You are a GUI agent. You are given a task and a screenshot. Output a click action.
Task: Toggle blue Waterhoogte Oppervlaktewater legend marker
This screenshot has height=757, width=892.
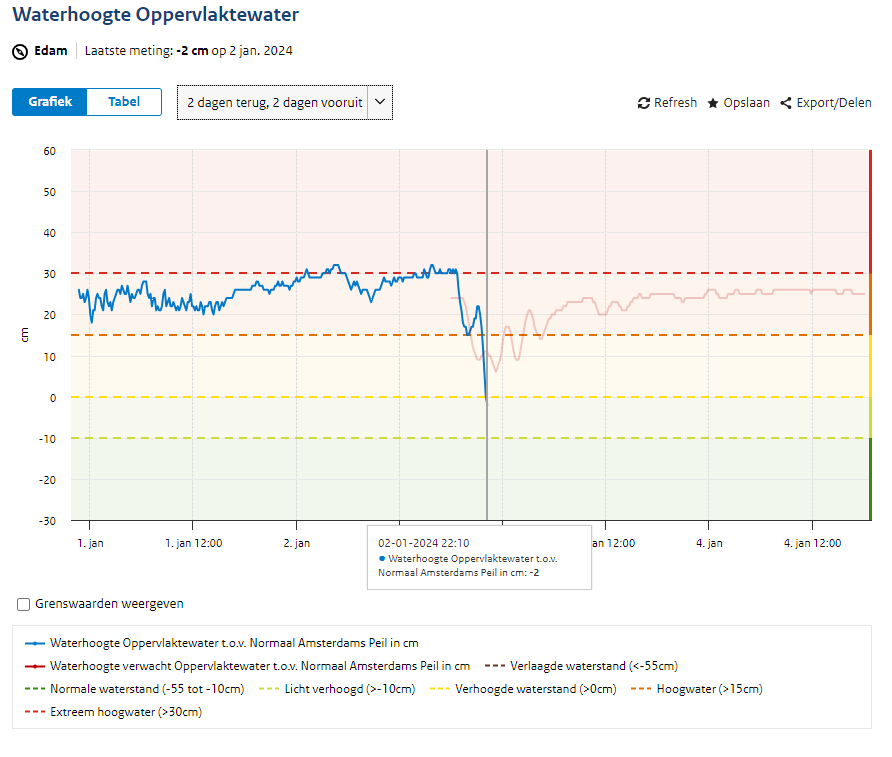(x=35, y=643)
